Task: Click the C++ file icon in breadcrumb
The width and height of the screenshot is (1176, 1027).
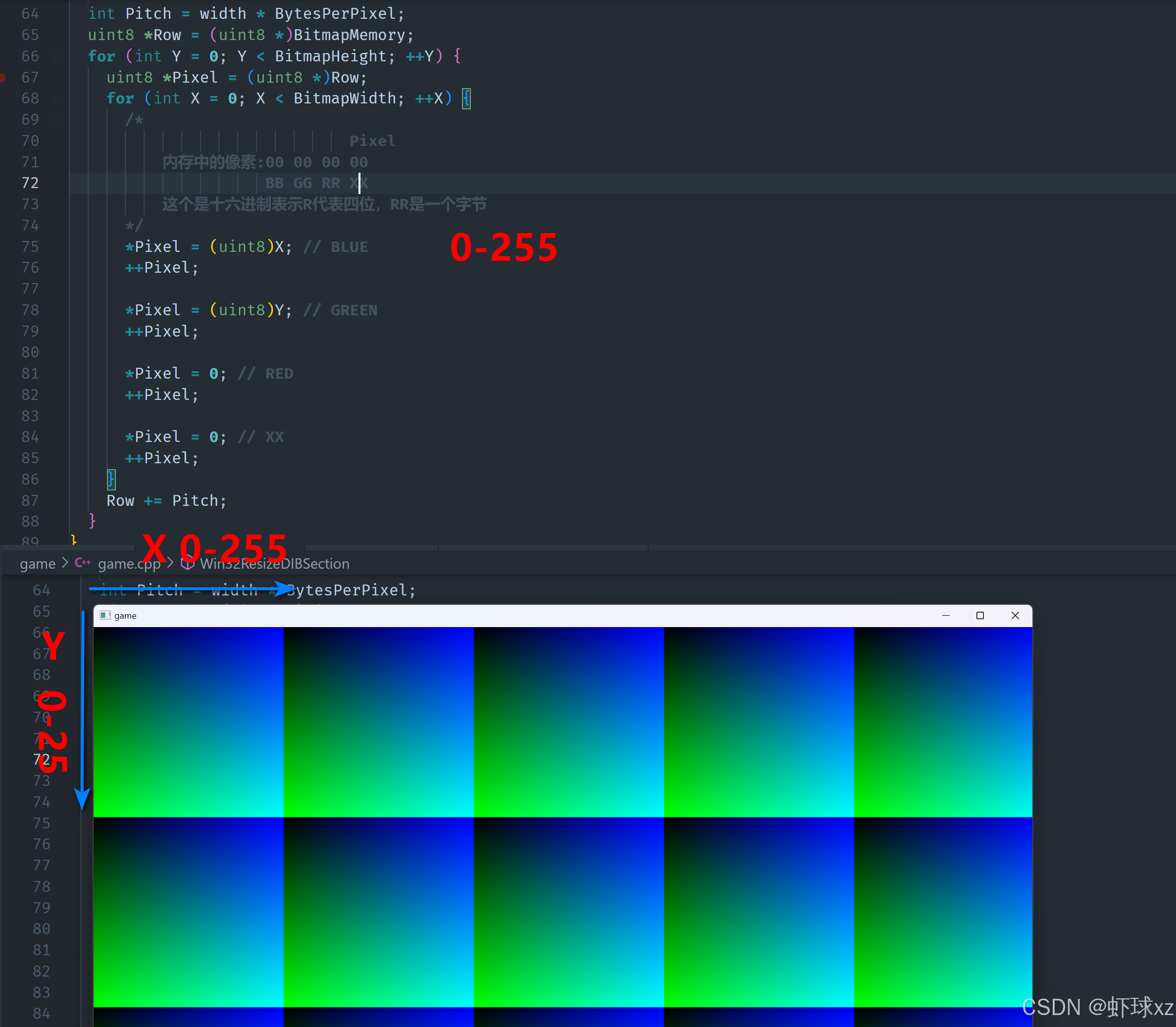Action: (x=83, y=563)
